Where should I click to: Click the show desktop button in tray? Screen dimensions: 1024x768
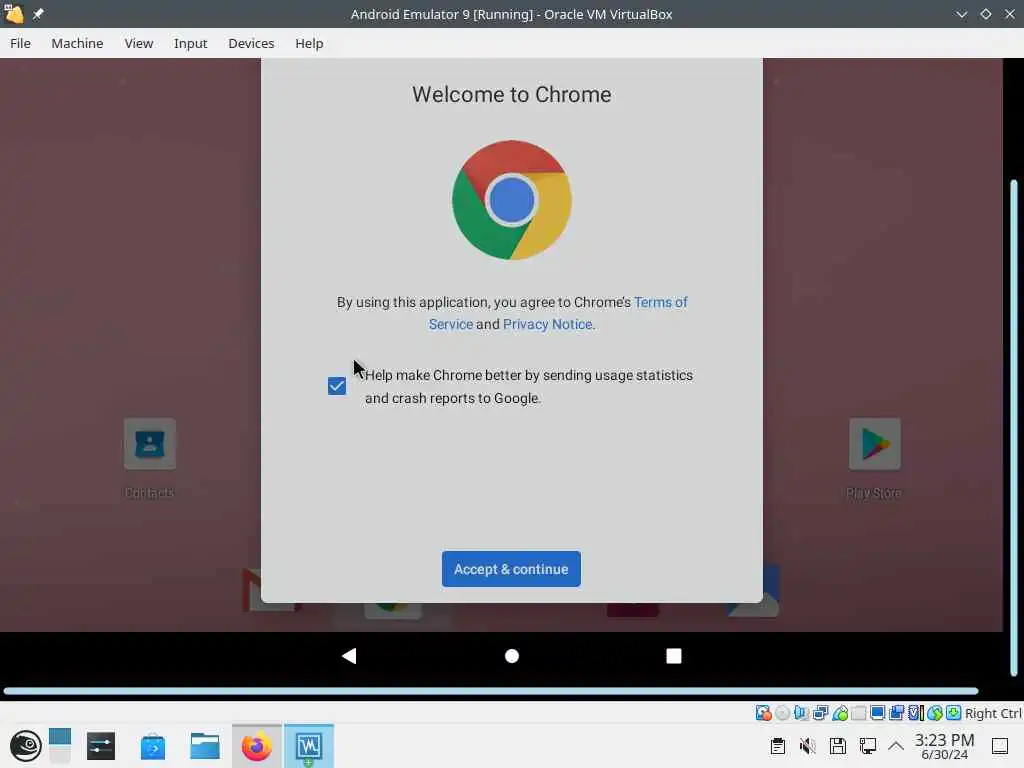click(x=1000, y=746)
